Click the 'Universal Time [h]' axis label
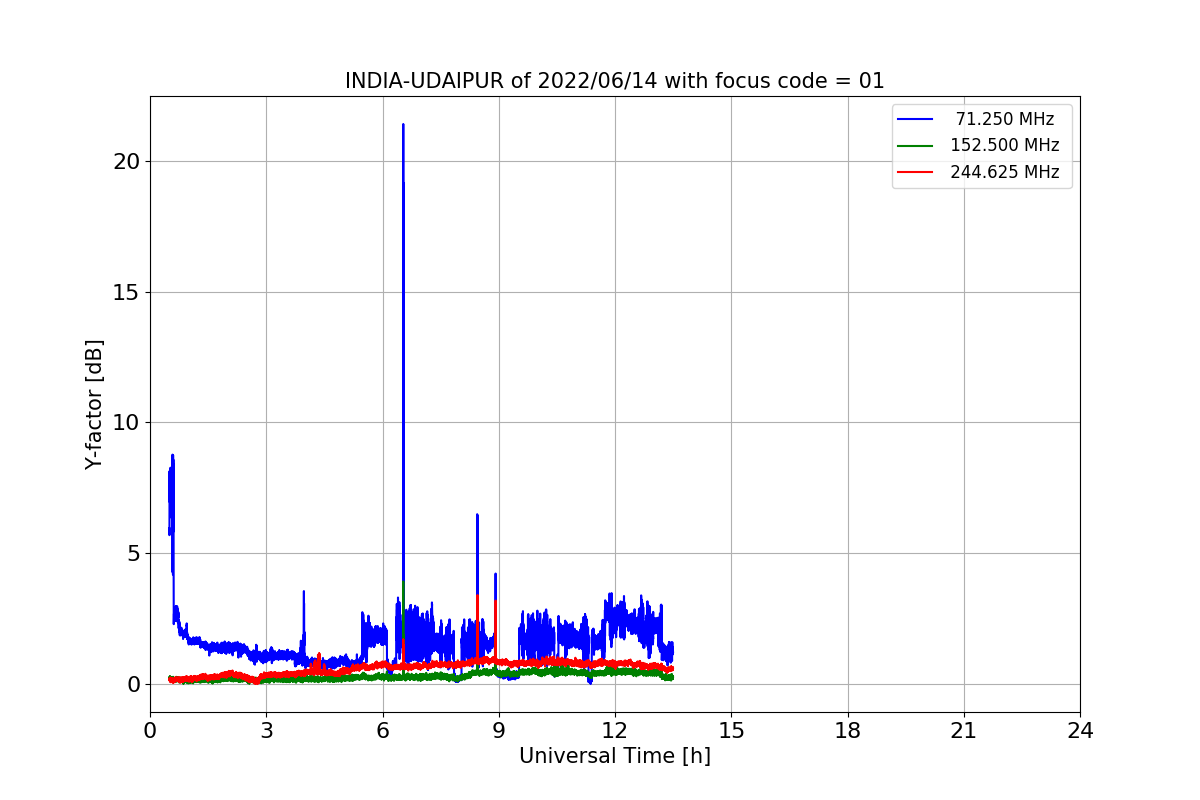The width and height of the screenshot is (1200, 800). [615, 756]
